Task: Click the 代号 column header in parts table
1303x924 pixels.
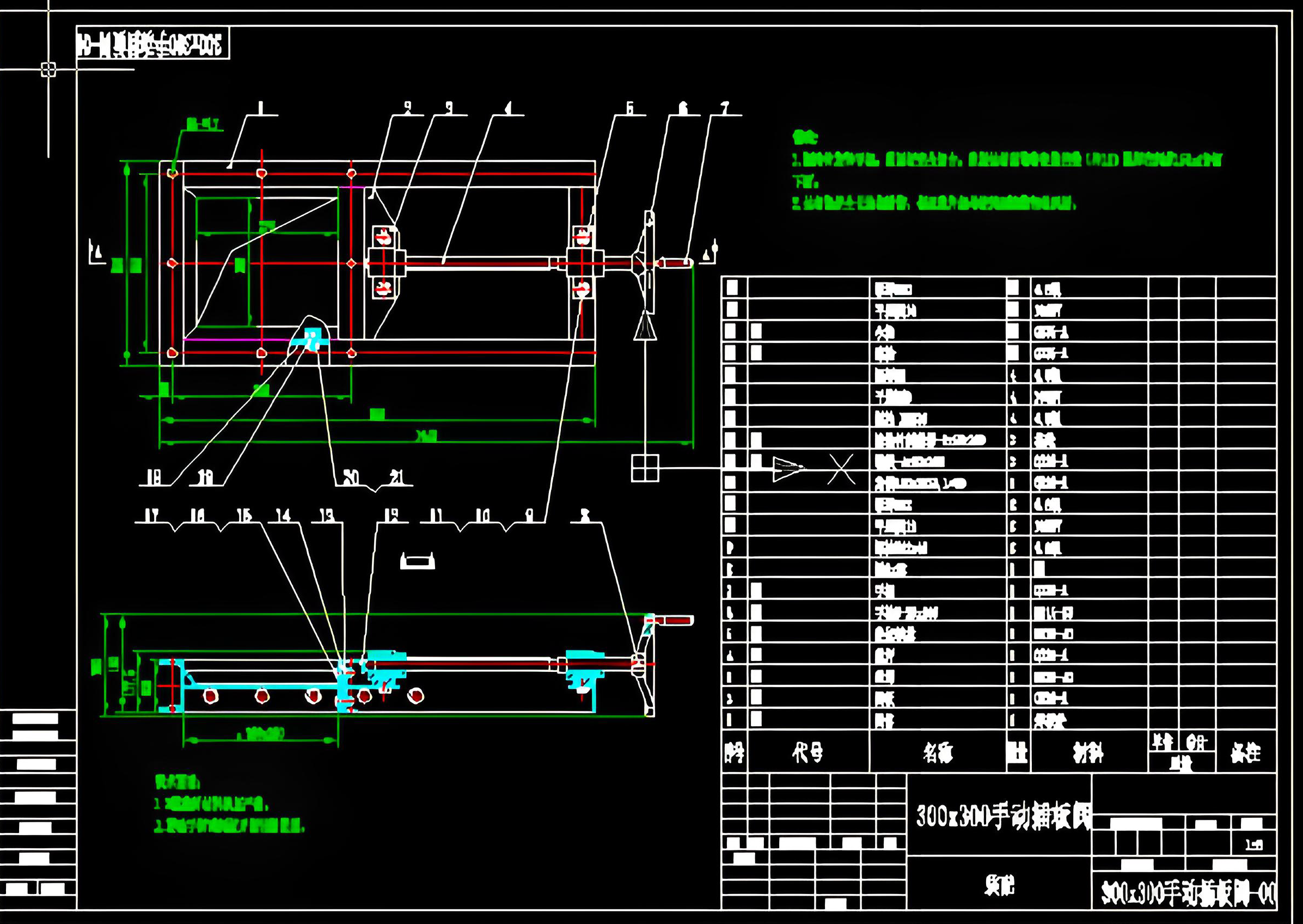Action: pos(808,754)
